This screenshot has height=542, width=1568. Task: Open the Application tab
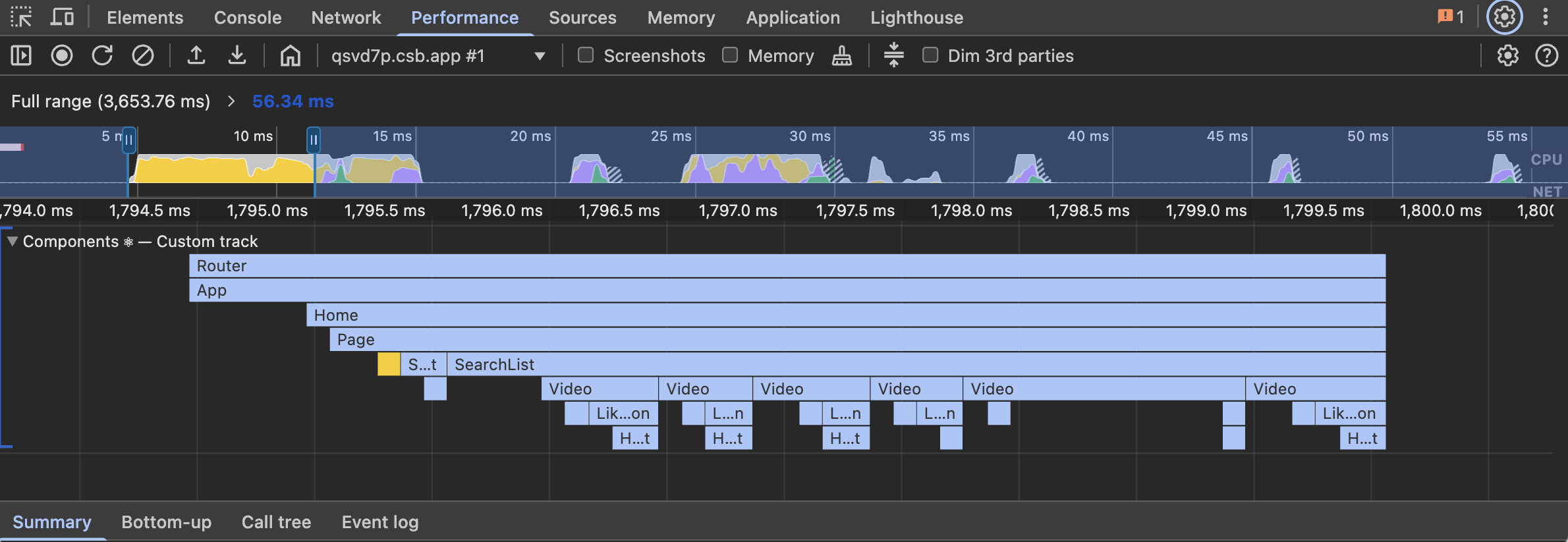tap(793, 17)
